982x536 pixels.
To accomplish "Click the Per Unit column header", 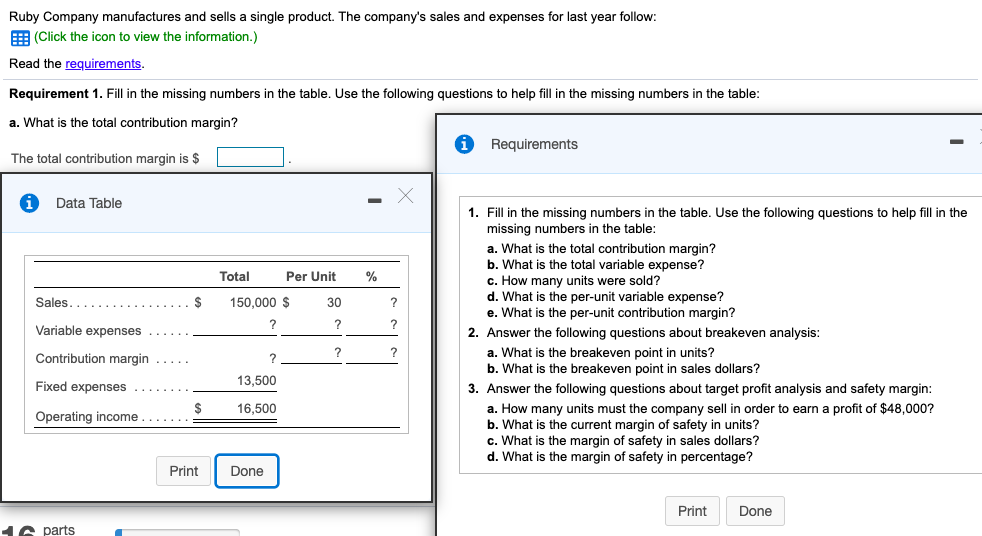I will (x=311, y=276).
